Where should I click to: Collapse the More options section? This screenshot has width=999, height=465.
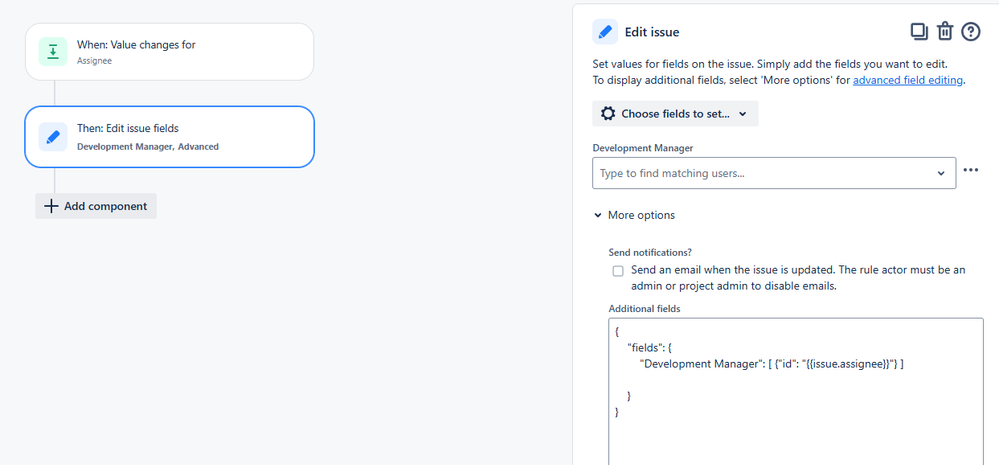pos(635,215)
